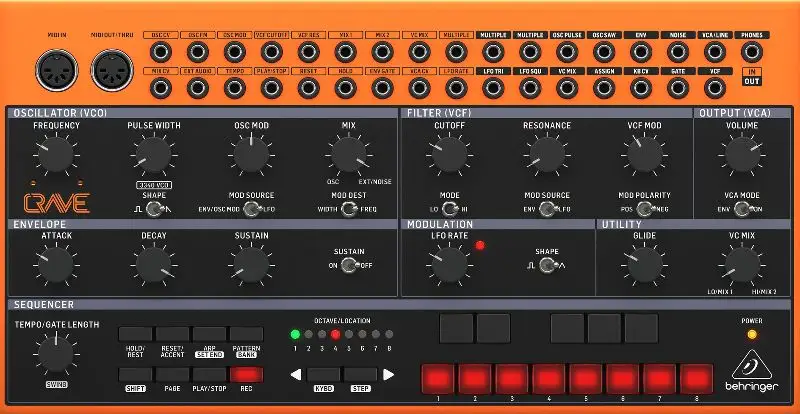This screenshot has height=414, width=800.
Task: Click the TEMPO/GATE LENGTH knob
Action: (55, 354)
